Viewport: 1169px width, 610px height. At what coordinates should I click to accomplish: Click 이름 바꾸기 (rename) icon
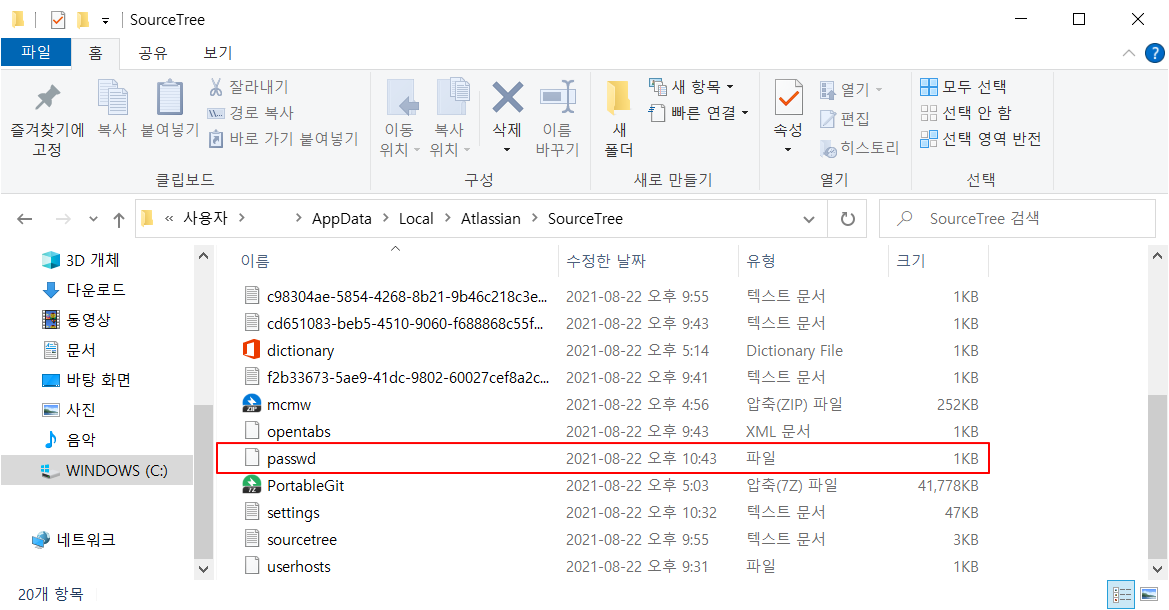(x=557, y=119)
